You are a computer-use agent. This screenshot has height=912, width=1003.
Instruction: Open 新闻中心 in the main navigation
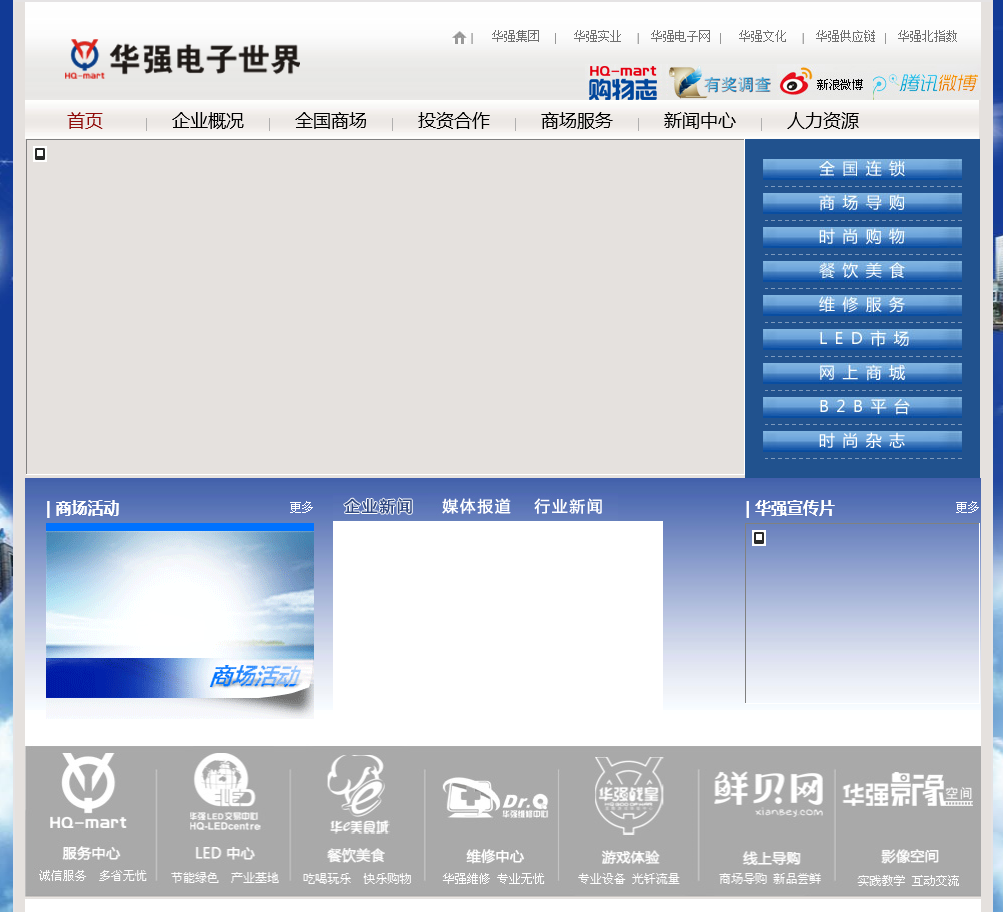pos(699,121)
